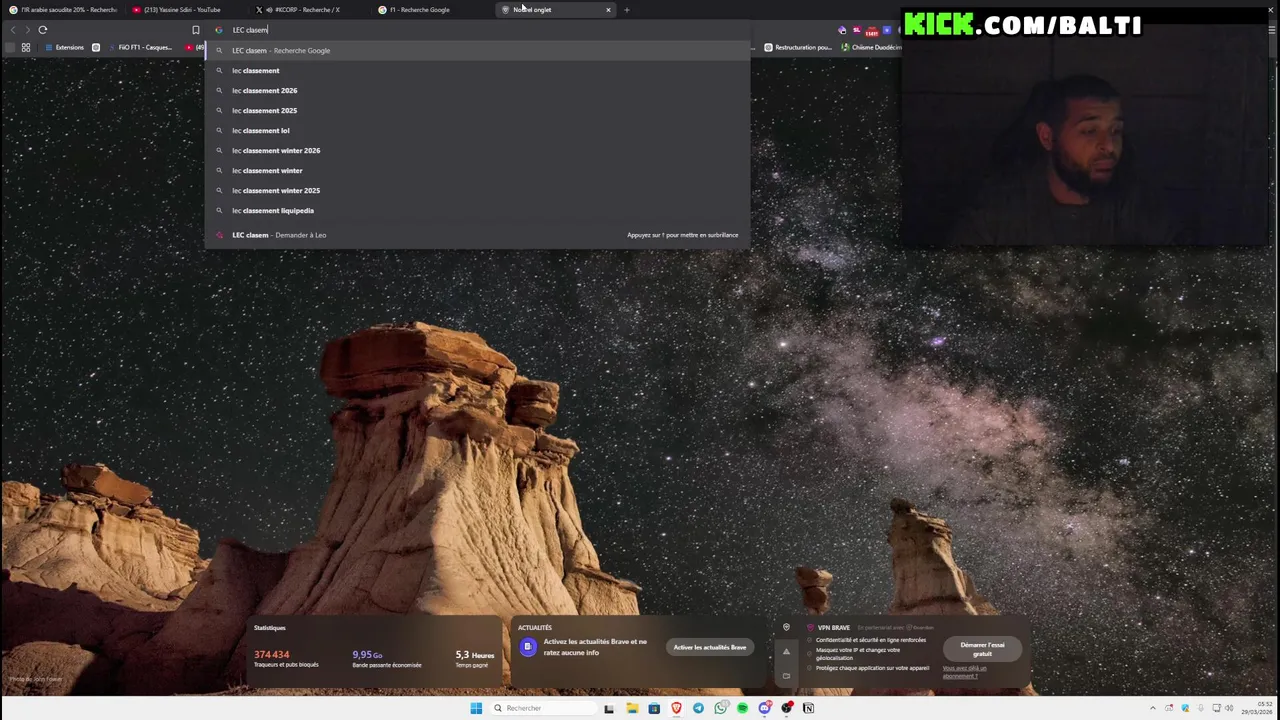Viewport: 1280px width, 720px height.
Task: Open Brave browser from the taskbar
Action: tap(676, 708)
